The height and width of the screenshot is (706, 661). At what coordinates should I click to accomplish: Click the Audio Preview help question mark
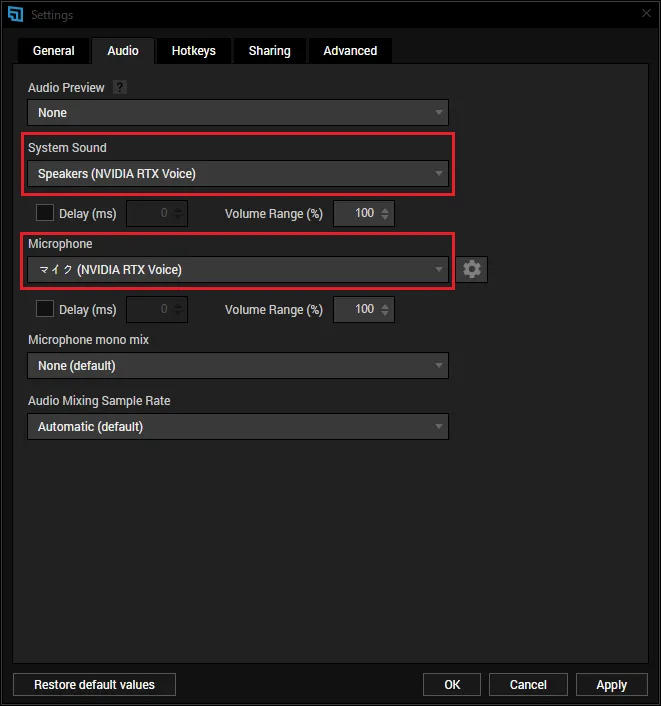click(119, 87)
